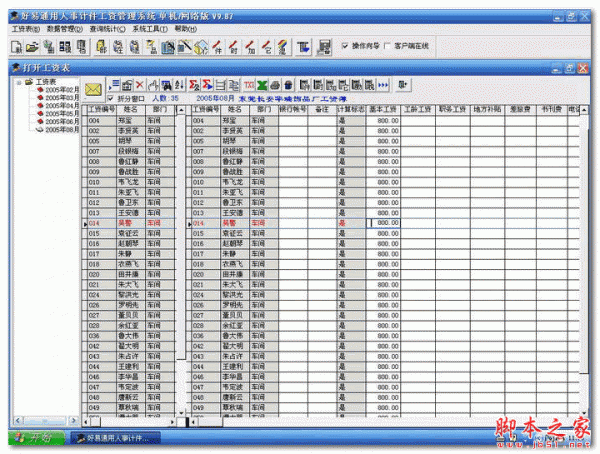
Task: Select the 2005年08月 tree item
Action: click(62, 130)
